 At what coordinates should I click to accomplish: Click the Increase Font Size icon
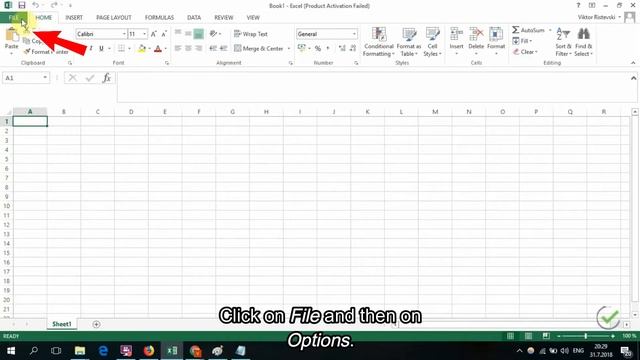pyautogui.click(x=153, y=34)
